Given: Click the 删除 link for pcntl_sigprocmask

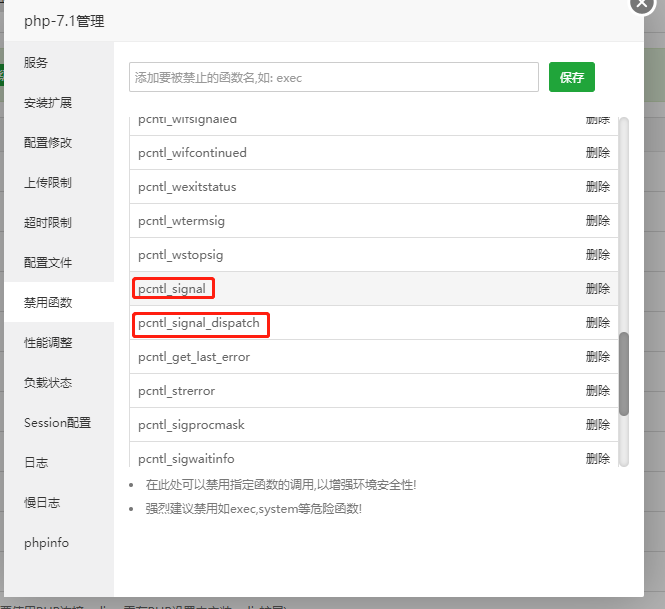Looking at the screenshot, I should pos(597,425).
